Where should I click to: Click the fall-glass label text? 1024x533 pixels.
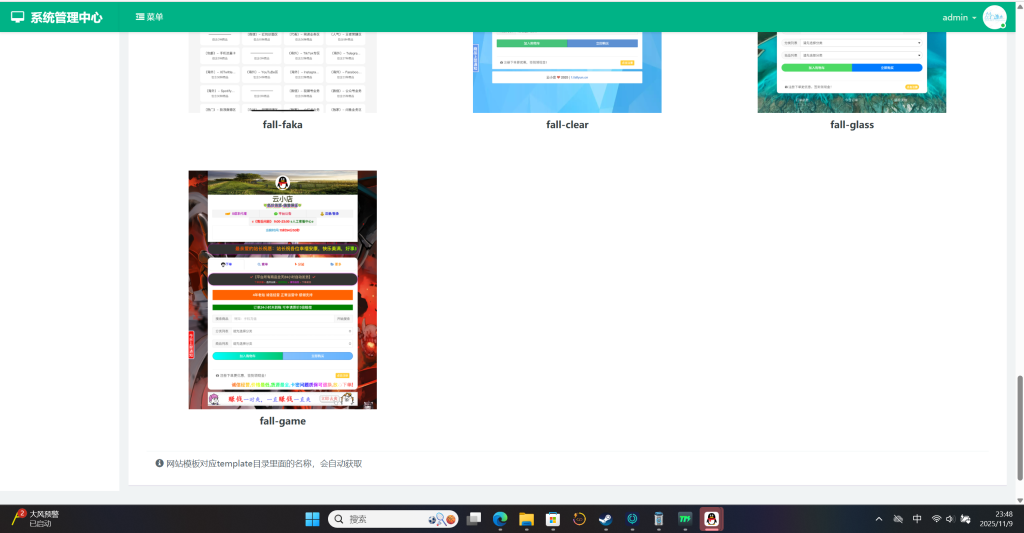click(852, 125)
